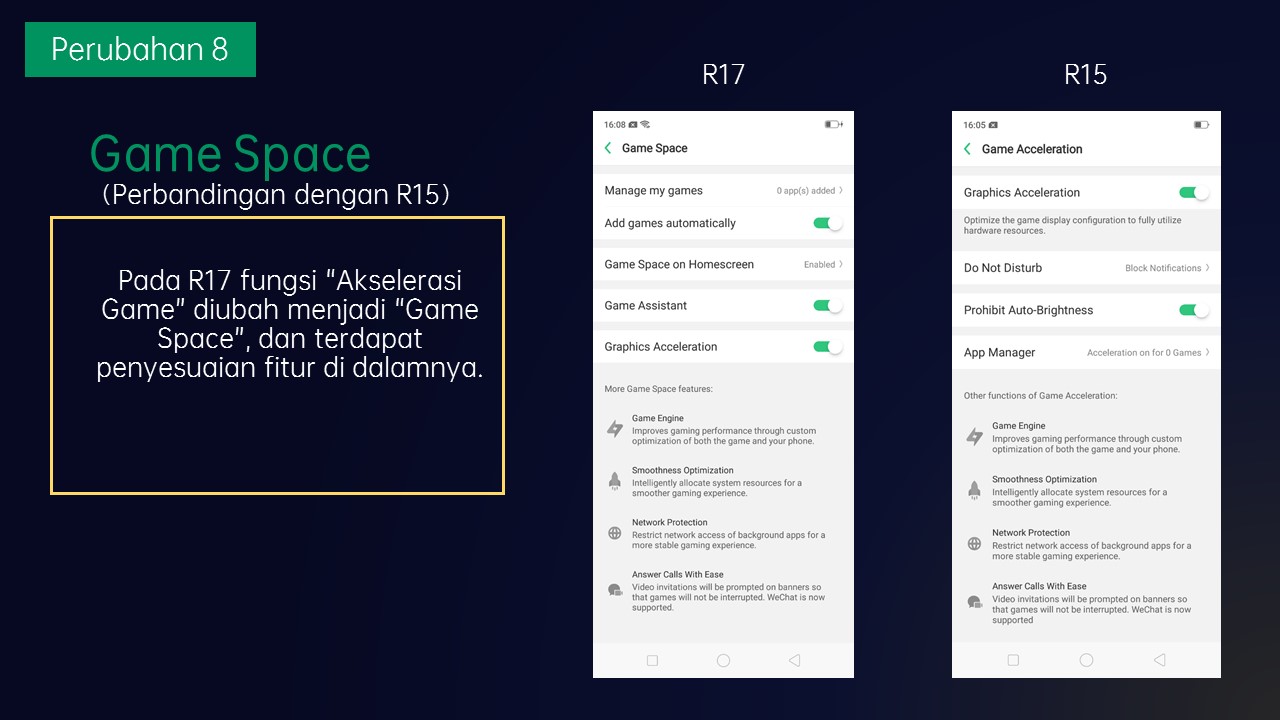Viewport: 1280px width, 720px height.
Task: Toggle Graphics Acceleration on R15 screen
Action: [x=1193, y=193]
